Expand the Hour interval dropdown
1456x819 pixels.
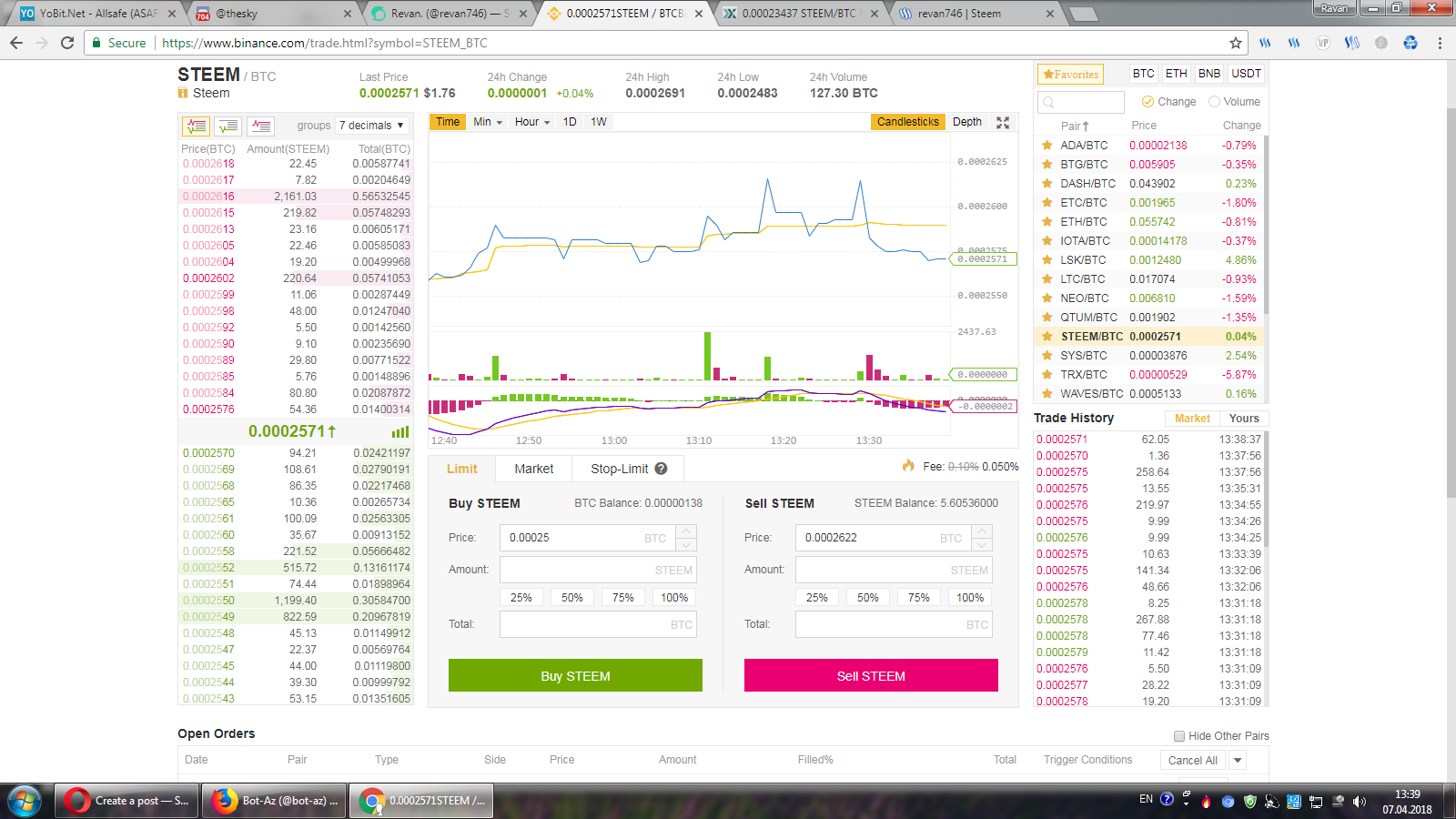[532, 122]
